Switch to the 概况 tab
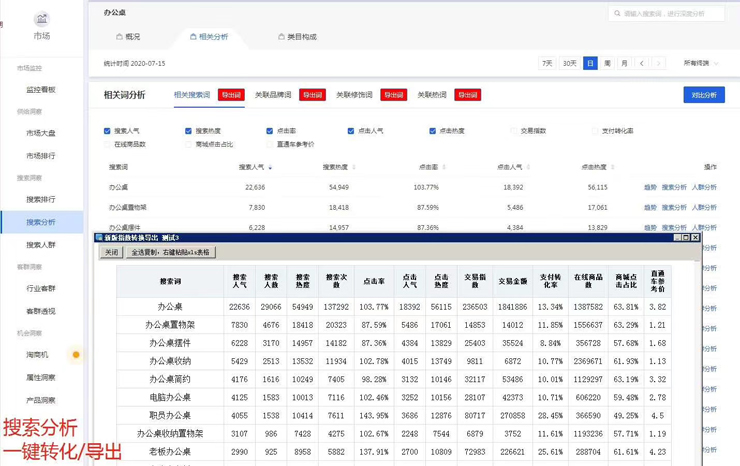This screenshot has height=466, width=740. (x=128, y=37)
